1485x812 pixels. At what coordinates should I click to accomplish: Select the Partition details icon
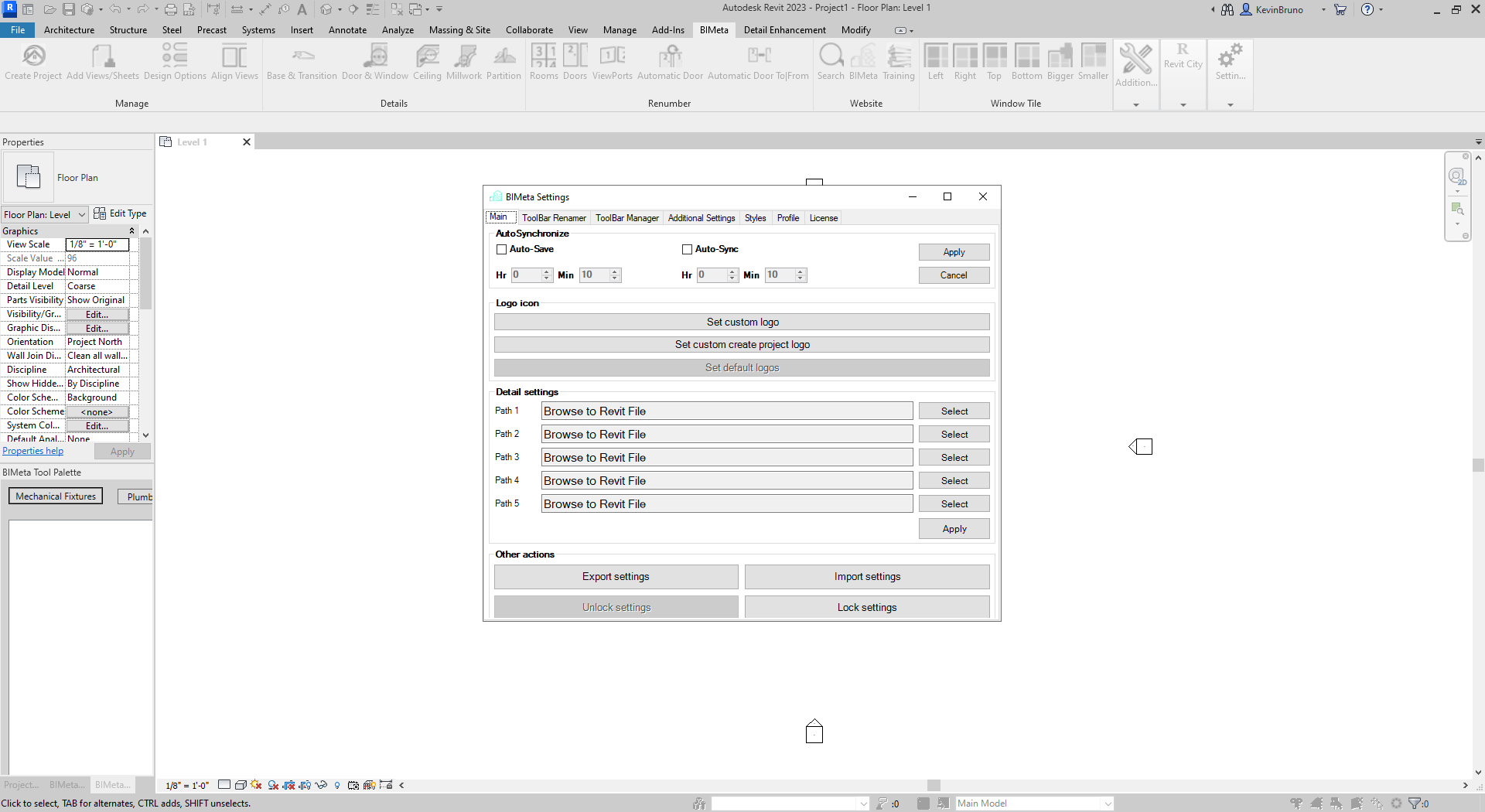tap(504, 62)
